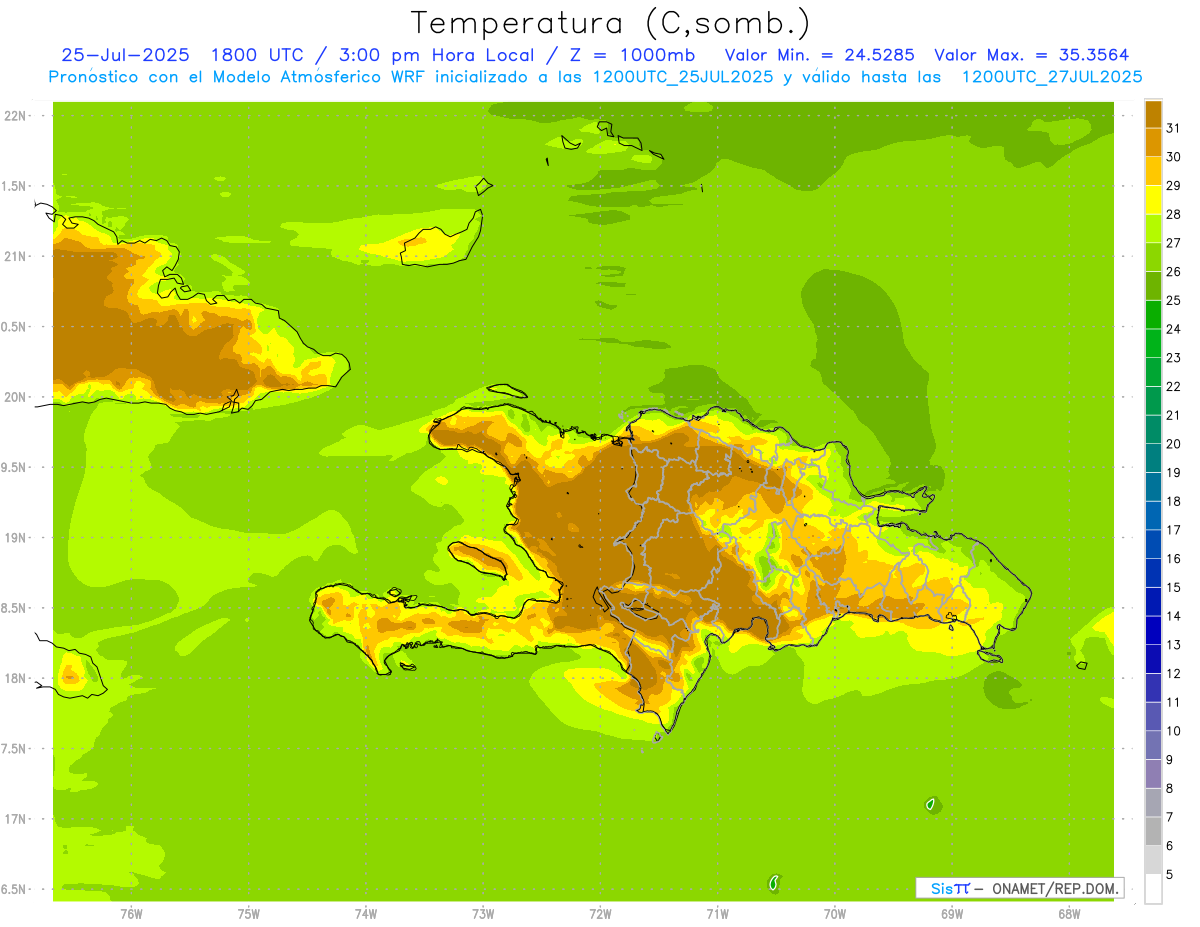The width and height of the screenshot is (1200, 927).
Task: Click the 74W longitude axis label
Action: point(366,914)
